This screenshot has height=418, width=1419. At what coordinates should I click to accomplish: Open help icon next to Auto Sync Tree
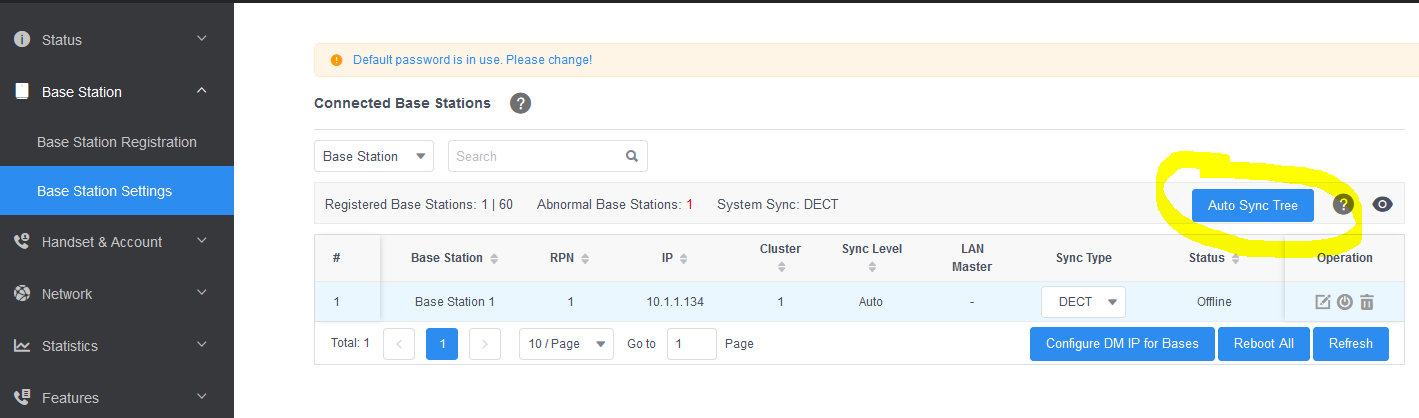click(x=1343, y=204)
